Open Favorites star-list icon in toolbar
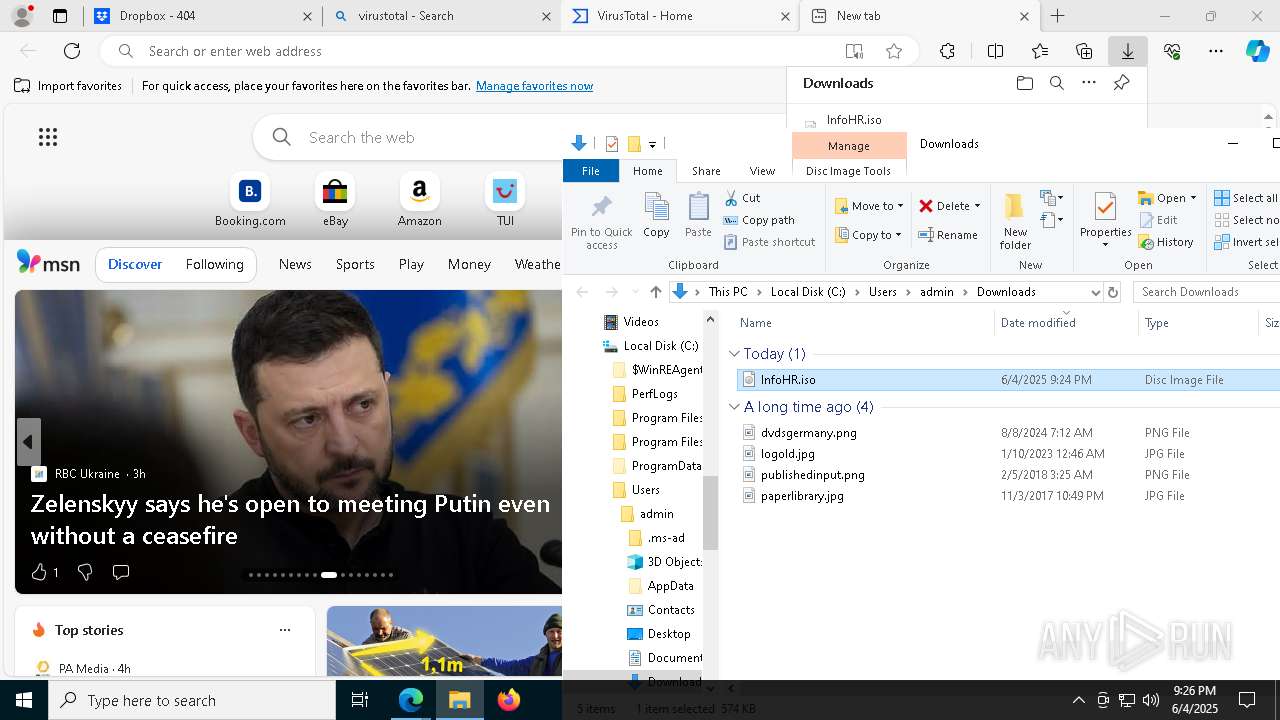The height and width of the screenshot is (720, 1280). click(x=1040, y=51)
